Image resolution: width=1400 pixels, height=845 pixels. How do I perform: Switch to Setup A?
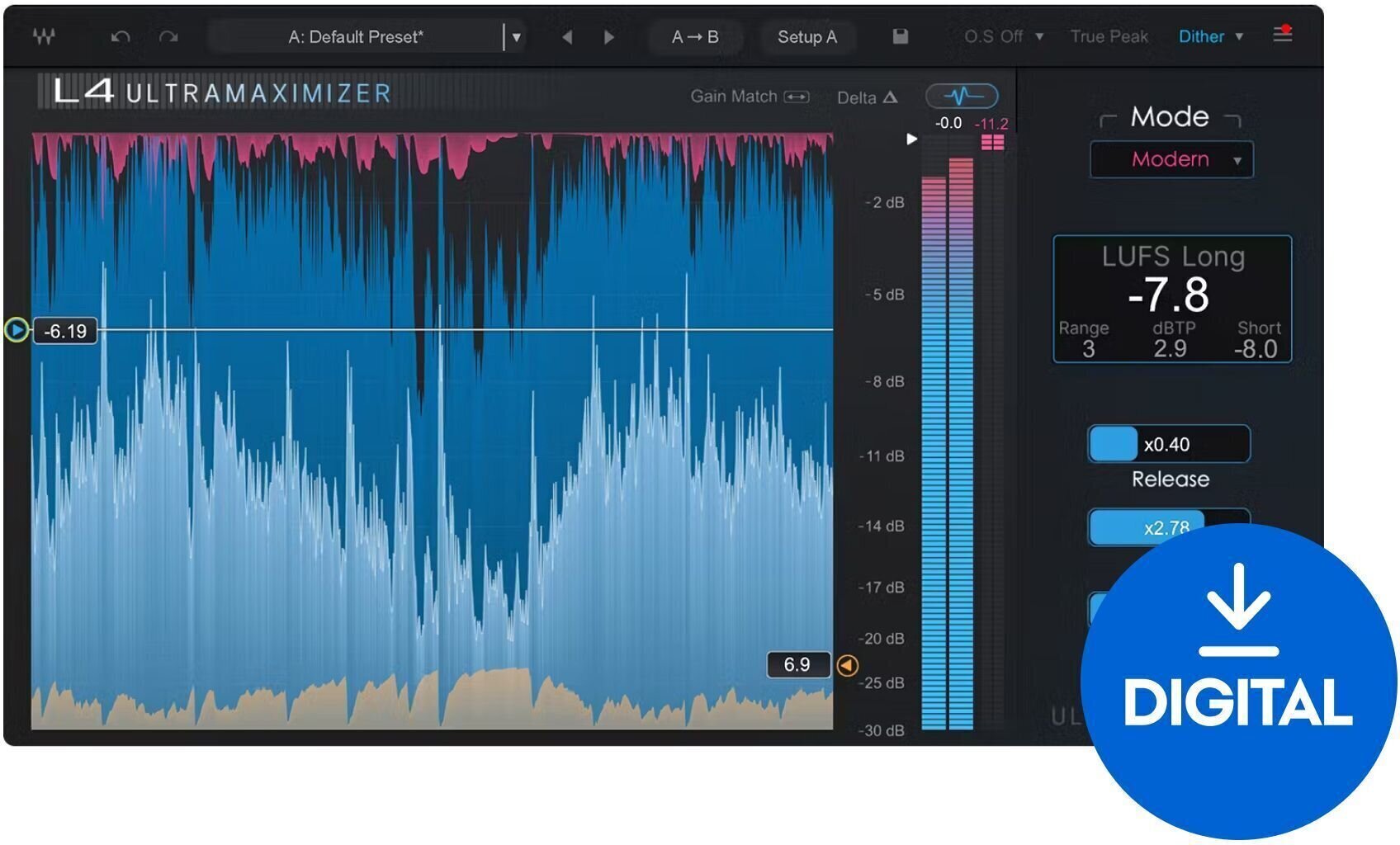pos(807,37)
